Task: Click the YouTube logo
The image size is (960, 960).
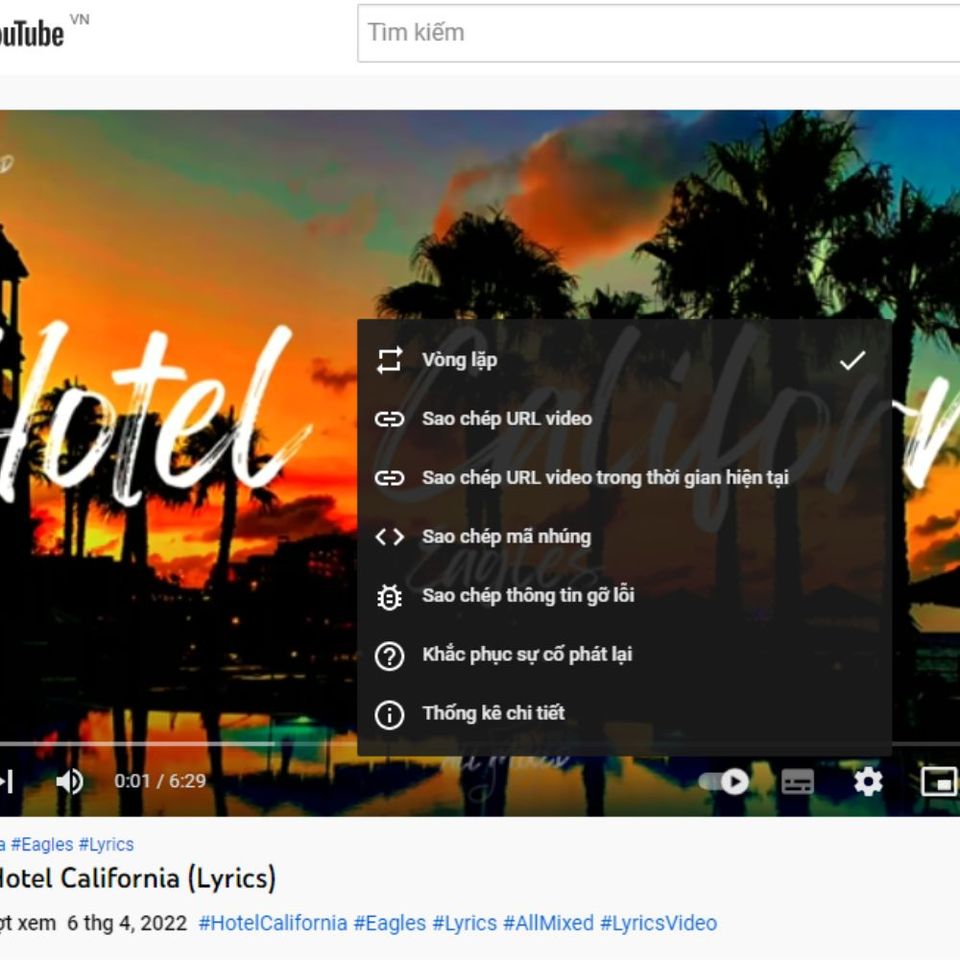Action: point(30,30)
